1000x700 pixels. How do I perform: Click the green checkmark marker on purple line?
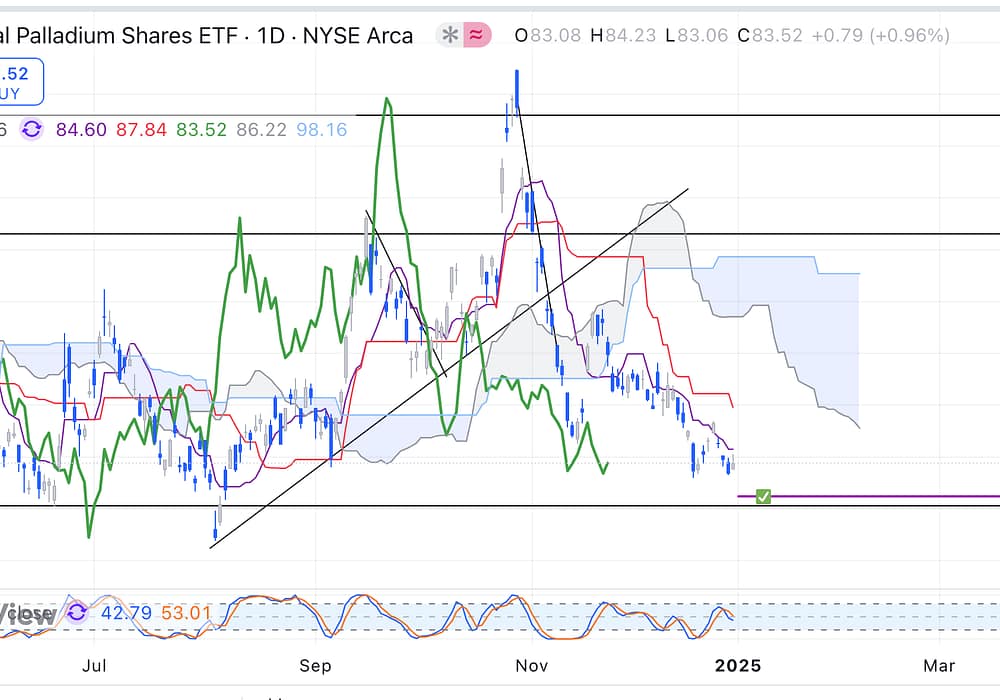pos(763,496)
